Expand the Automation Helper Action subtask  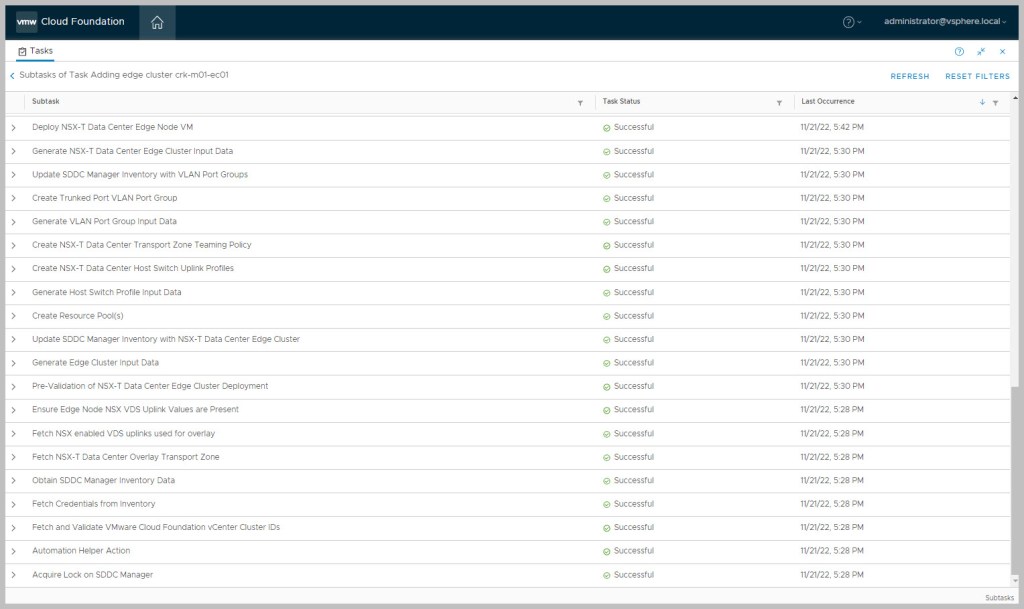pyautogui.click(x=13, y=551)
